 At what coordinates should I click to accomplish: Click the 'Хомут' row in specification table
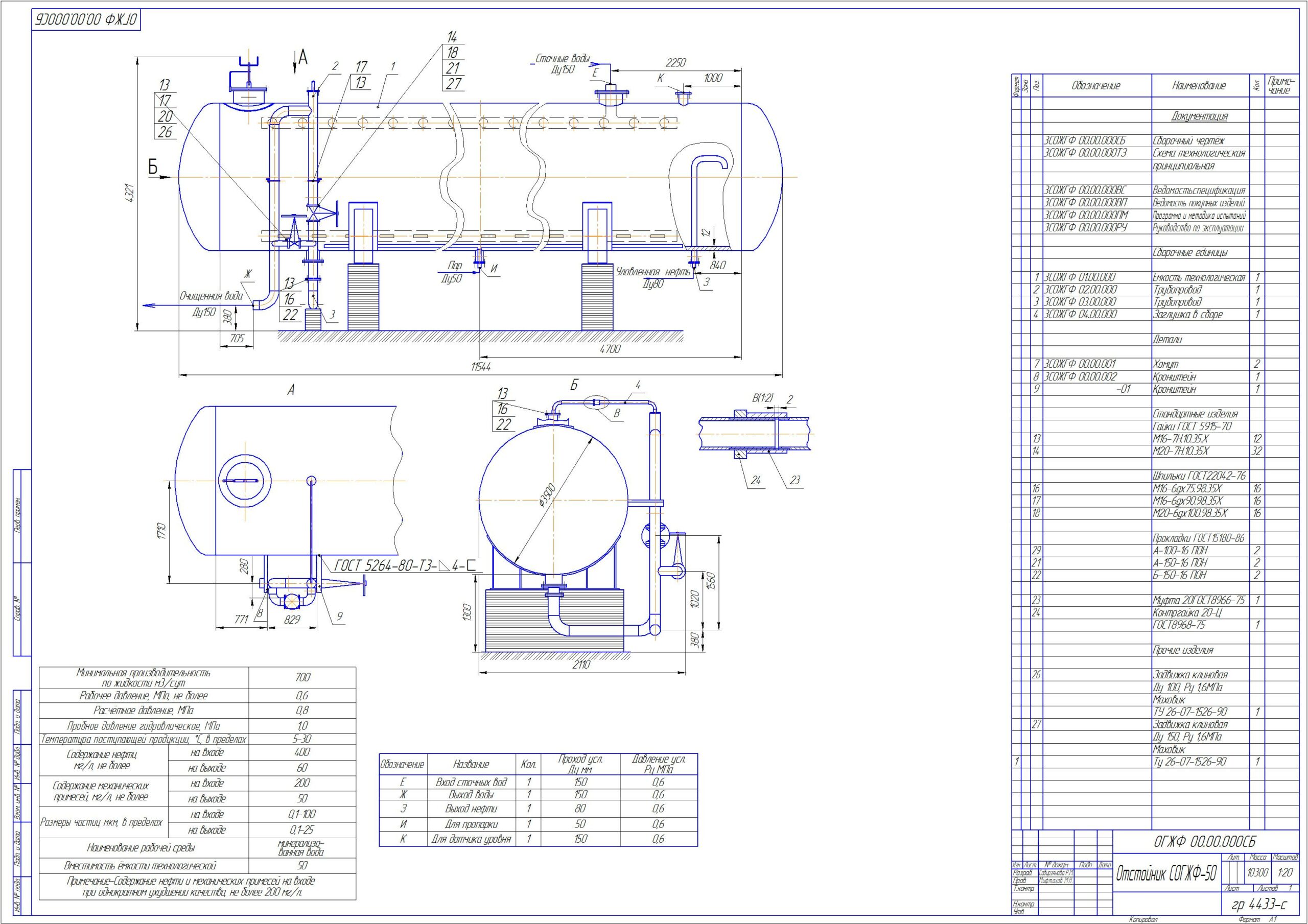[x=1165, y=364]
